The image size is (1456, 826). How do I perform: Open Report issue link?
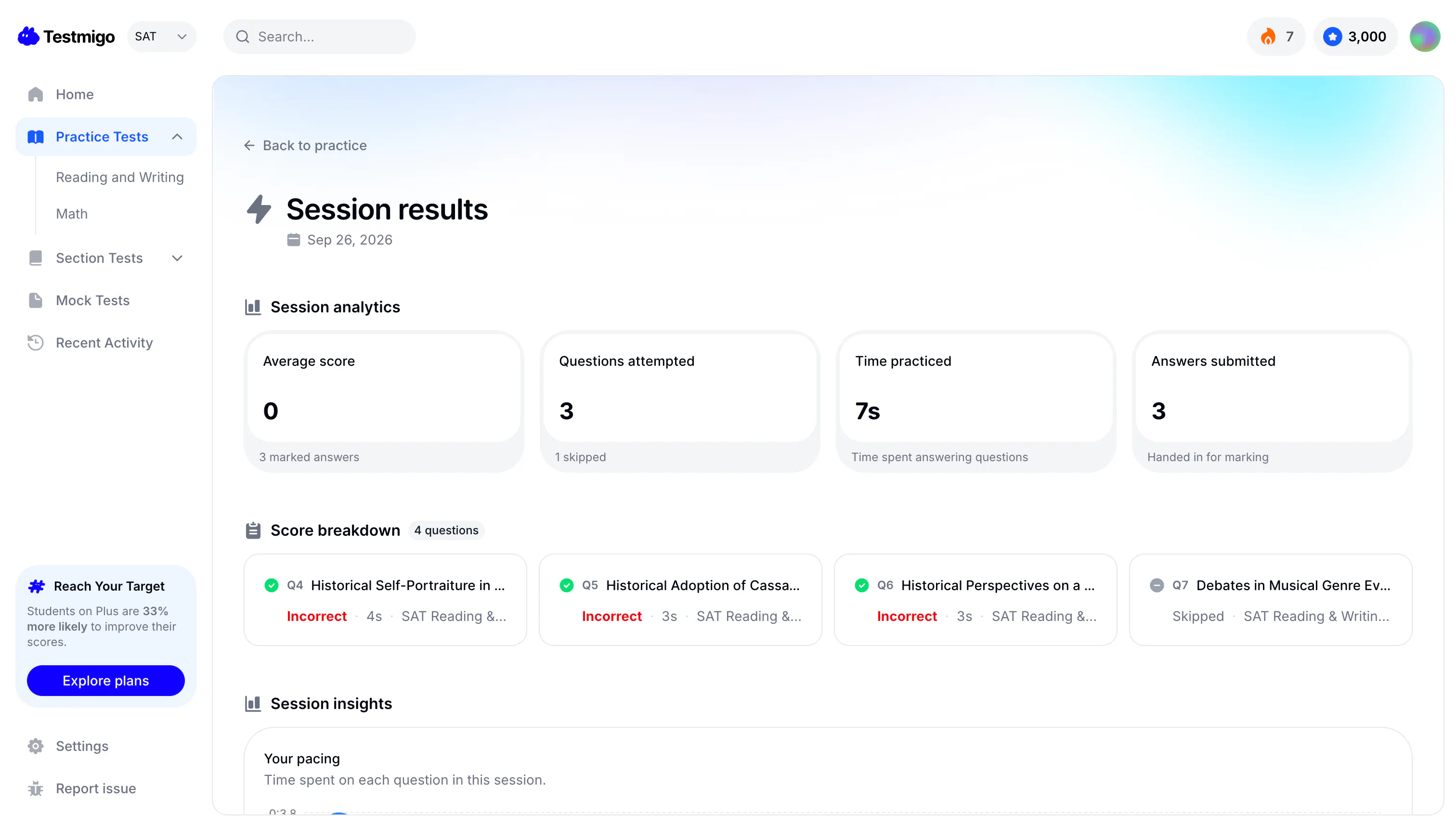105,788
